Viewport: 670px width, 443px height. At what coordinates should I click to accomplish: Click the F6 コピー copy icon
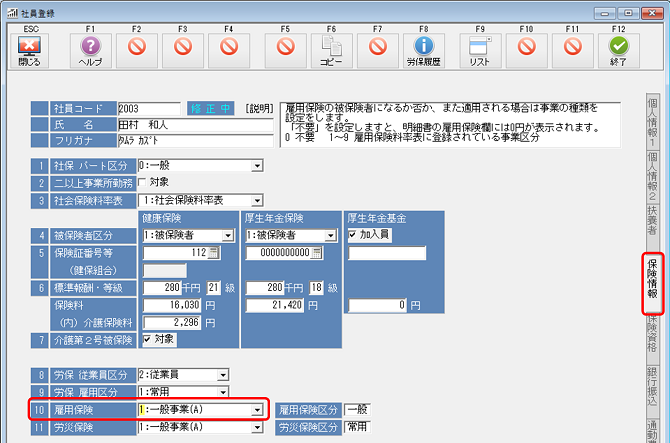333,46
